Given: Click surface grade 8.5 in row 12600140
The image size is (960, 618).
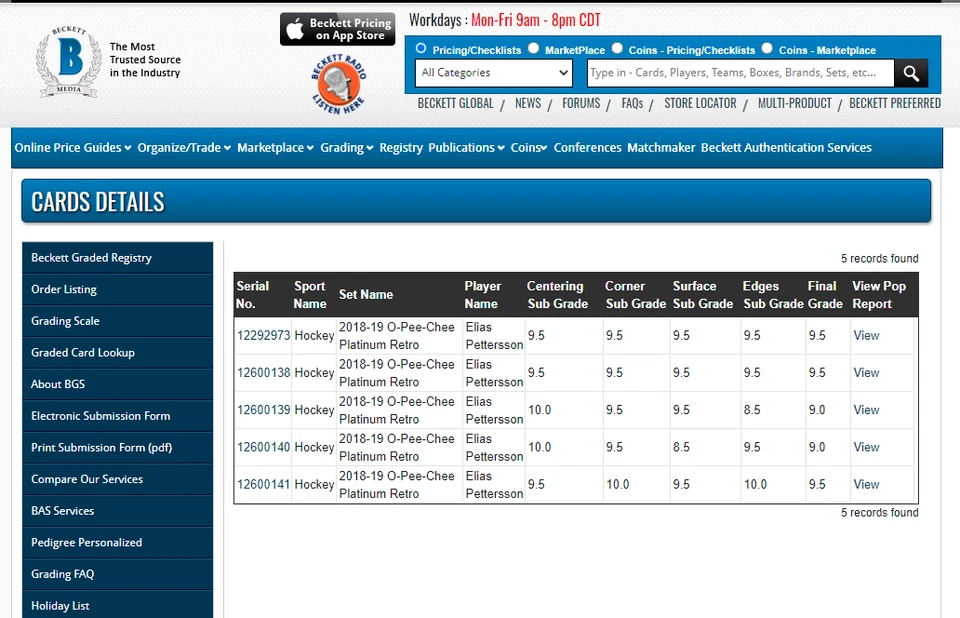Looking at the screenshot, I should pos(681,448).
